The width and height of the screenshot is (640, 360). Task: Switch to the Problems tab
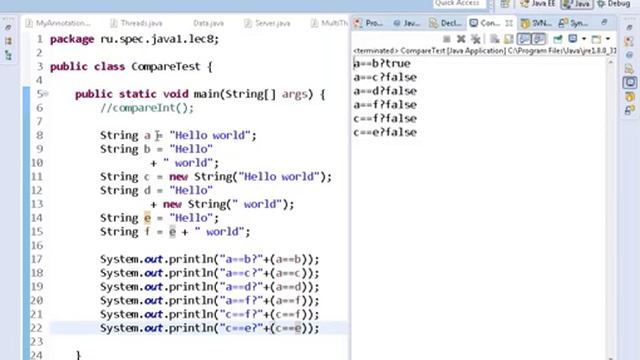[369, 23]
